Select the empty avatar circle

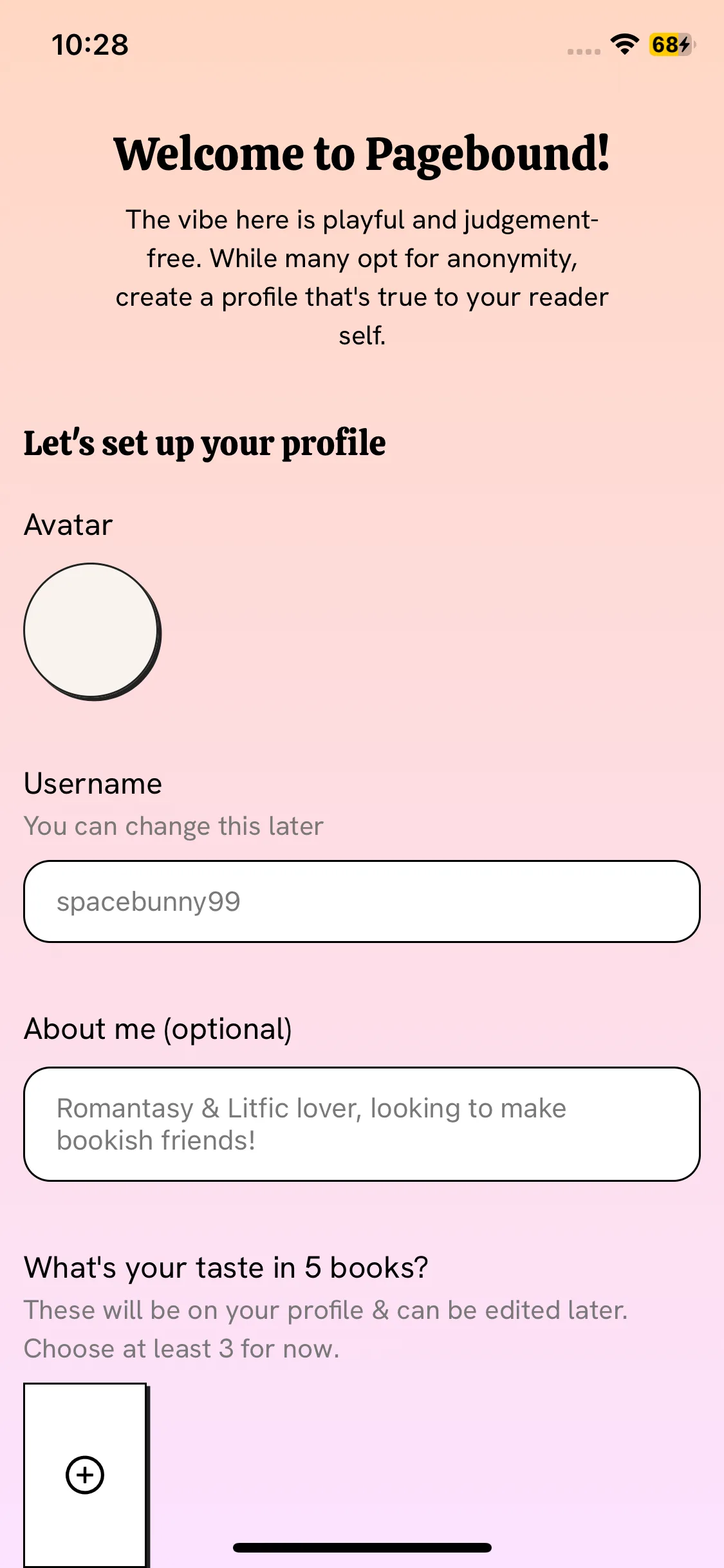pos(91,631)
